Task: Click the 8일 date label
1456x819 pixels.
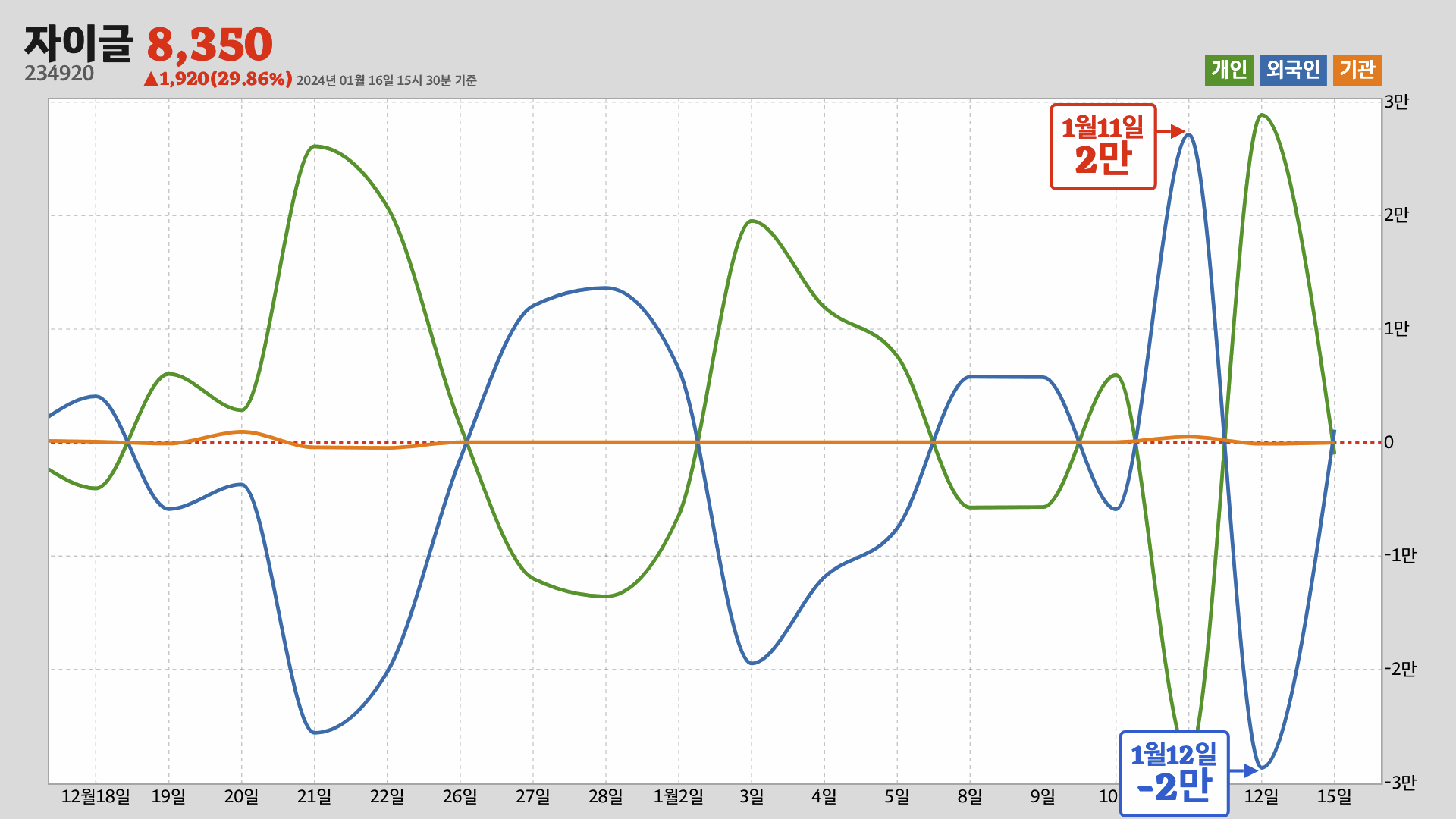Action: pos(970,796)
